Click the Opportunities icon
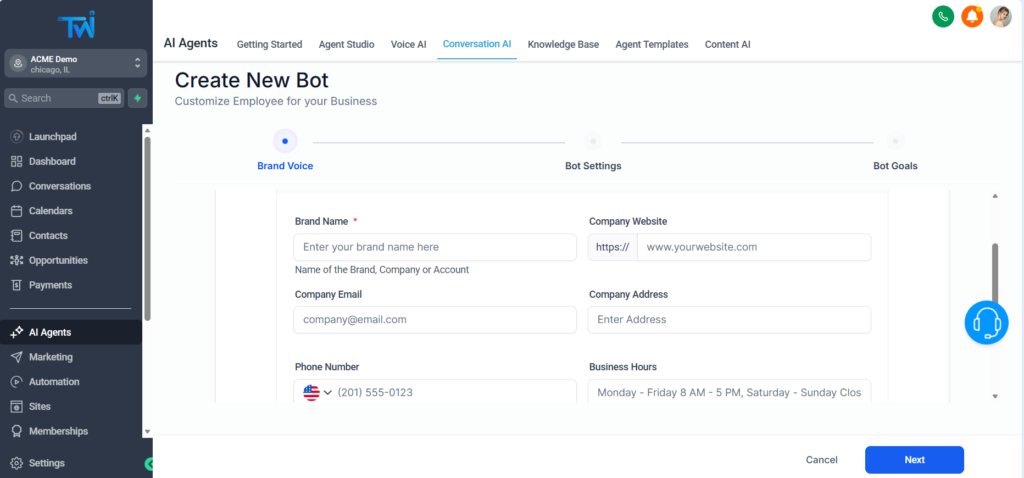 17,261
